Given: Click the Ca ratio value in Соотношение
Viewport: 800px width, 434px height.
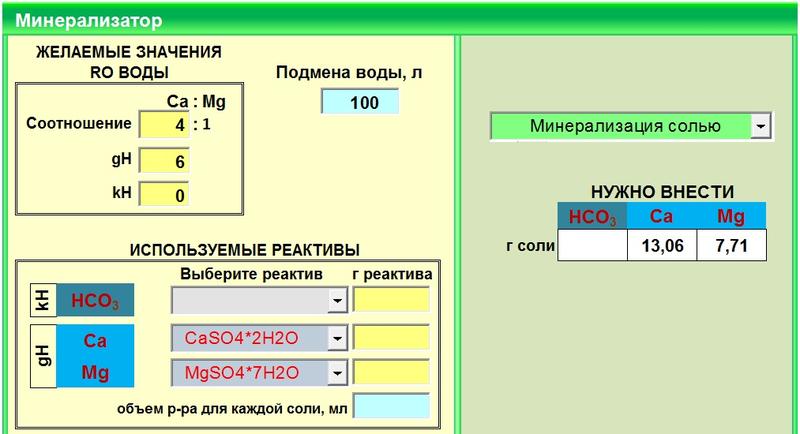Looking at the screenshot, I should 164,125.
